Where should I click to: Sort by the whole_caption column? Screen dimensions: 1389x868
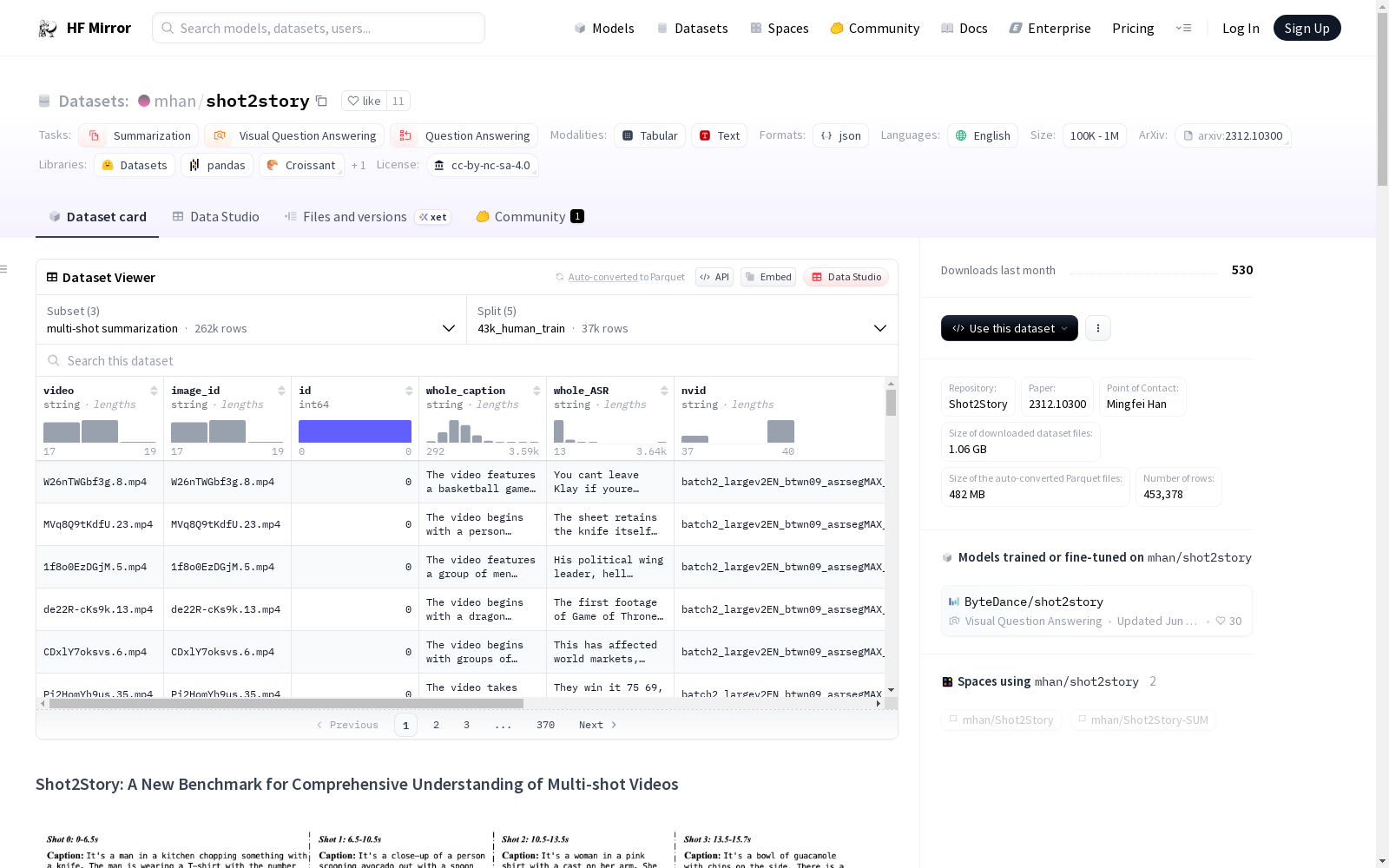(537, 391)
